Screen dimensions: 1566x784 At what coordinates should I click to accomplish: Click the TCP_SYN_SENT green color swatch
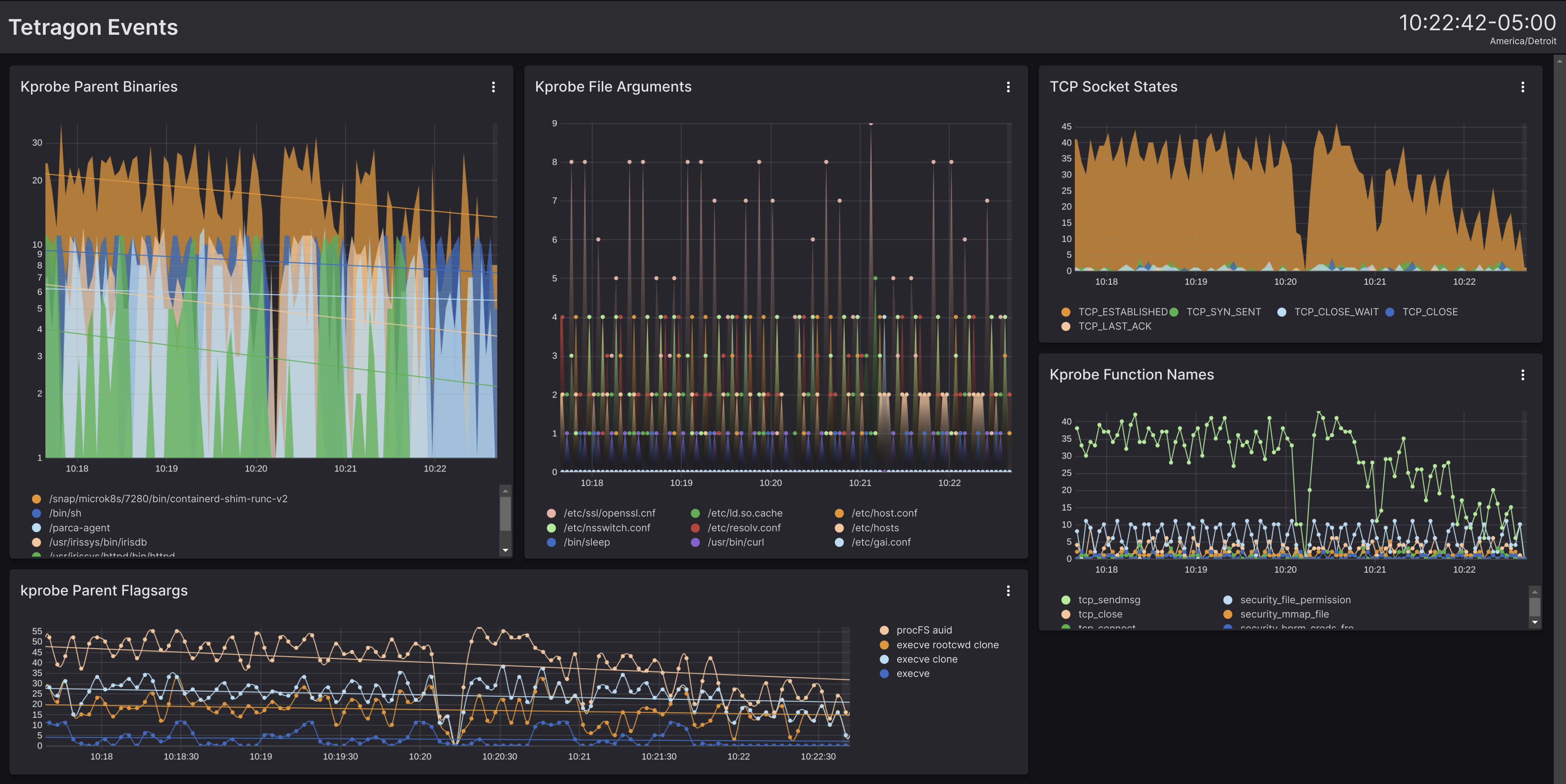point(1174,312)
